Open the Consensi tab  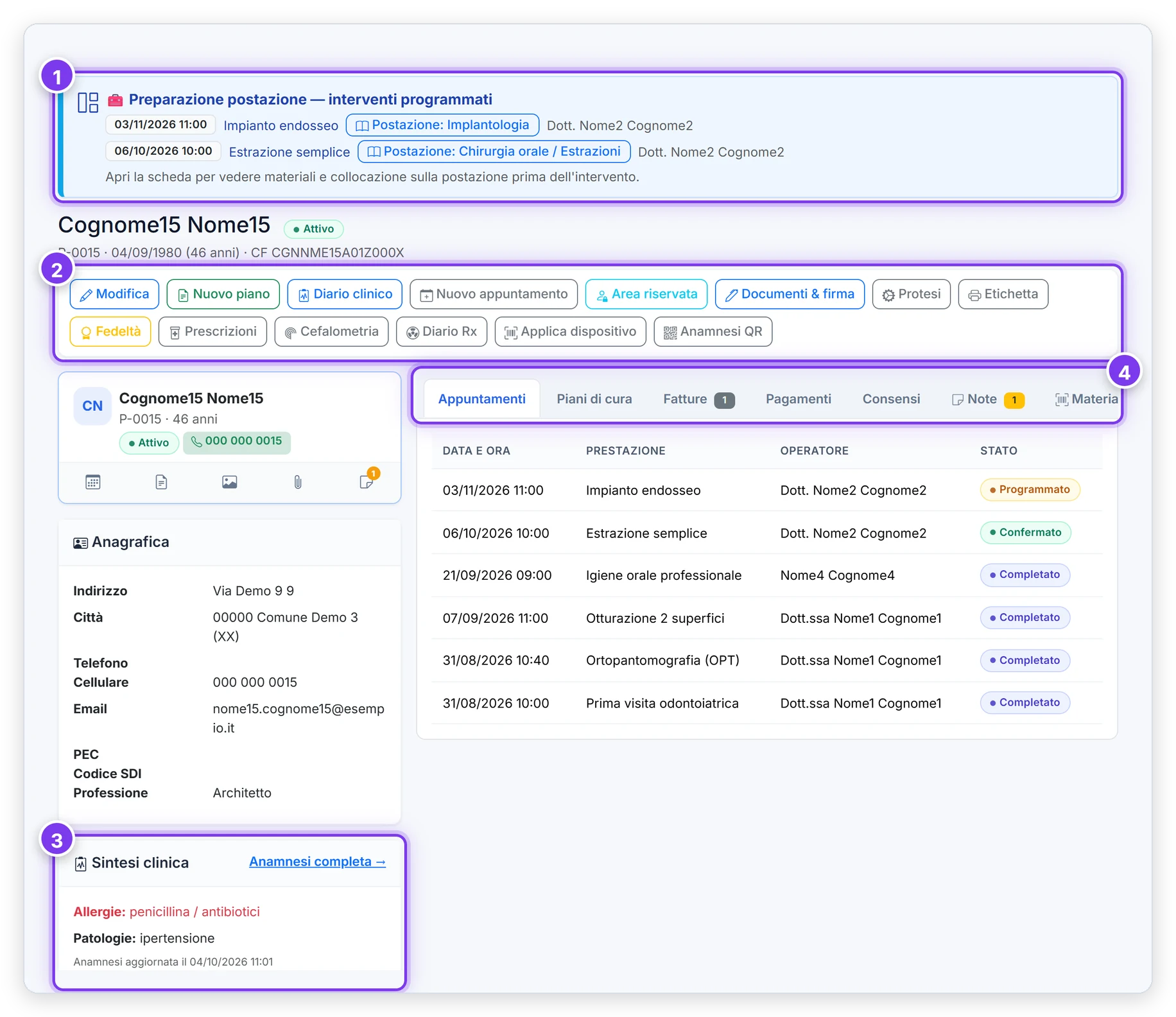tap(891, 399)
